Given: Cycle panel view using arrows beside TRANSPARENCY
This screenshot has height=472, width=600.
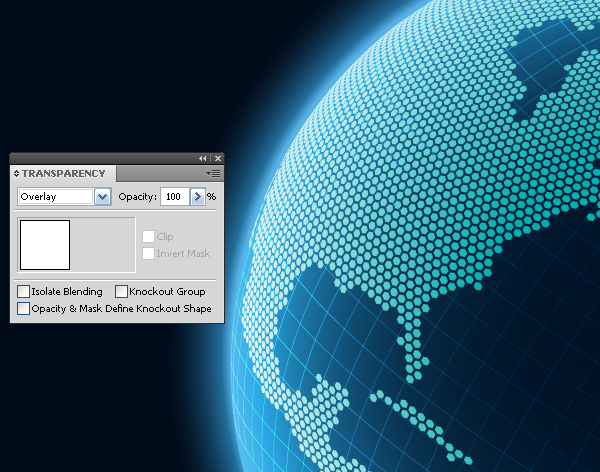Looking at the screenshot, I should pos(16,173).
